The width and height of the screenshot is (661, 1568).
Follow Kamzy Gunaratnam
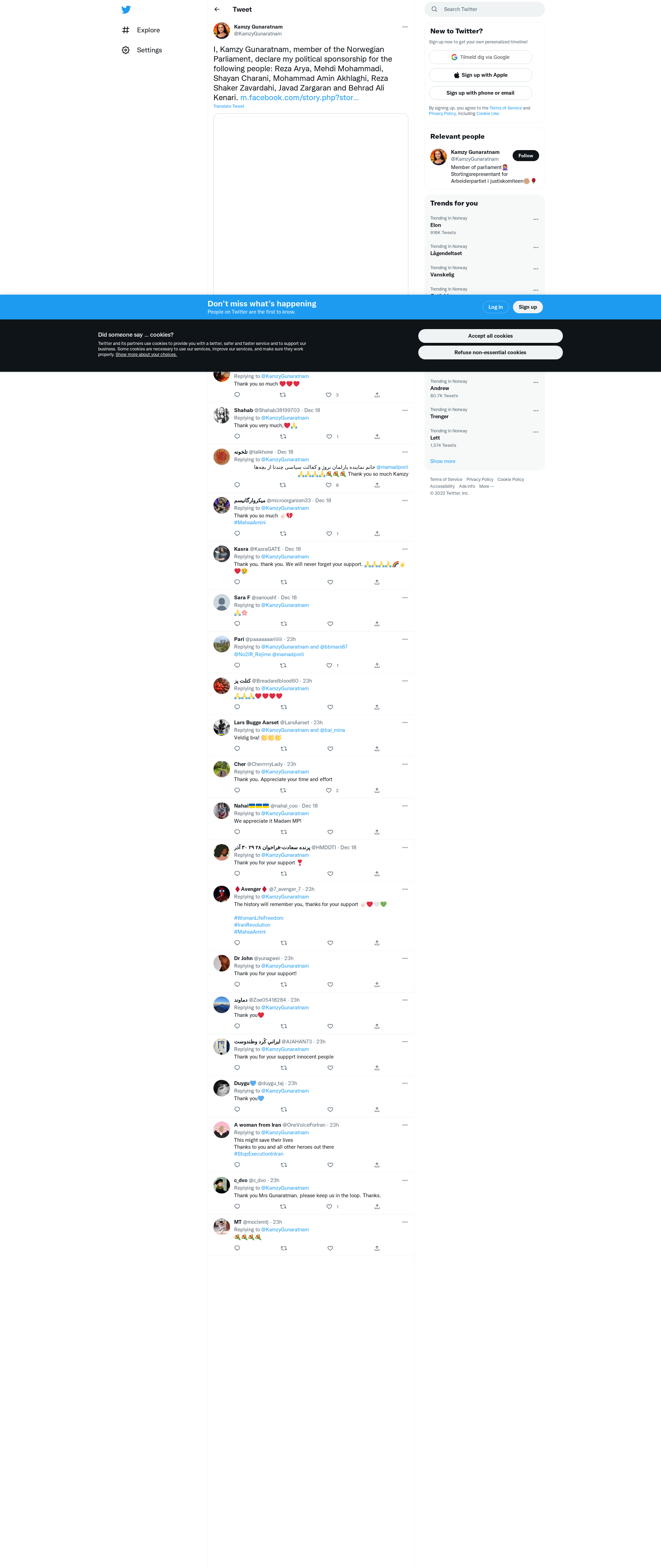tap(525, 156)
